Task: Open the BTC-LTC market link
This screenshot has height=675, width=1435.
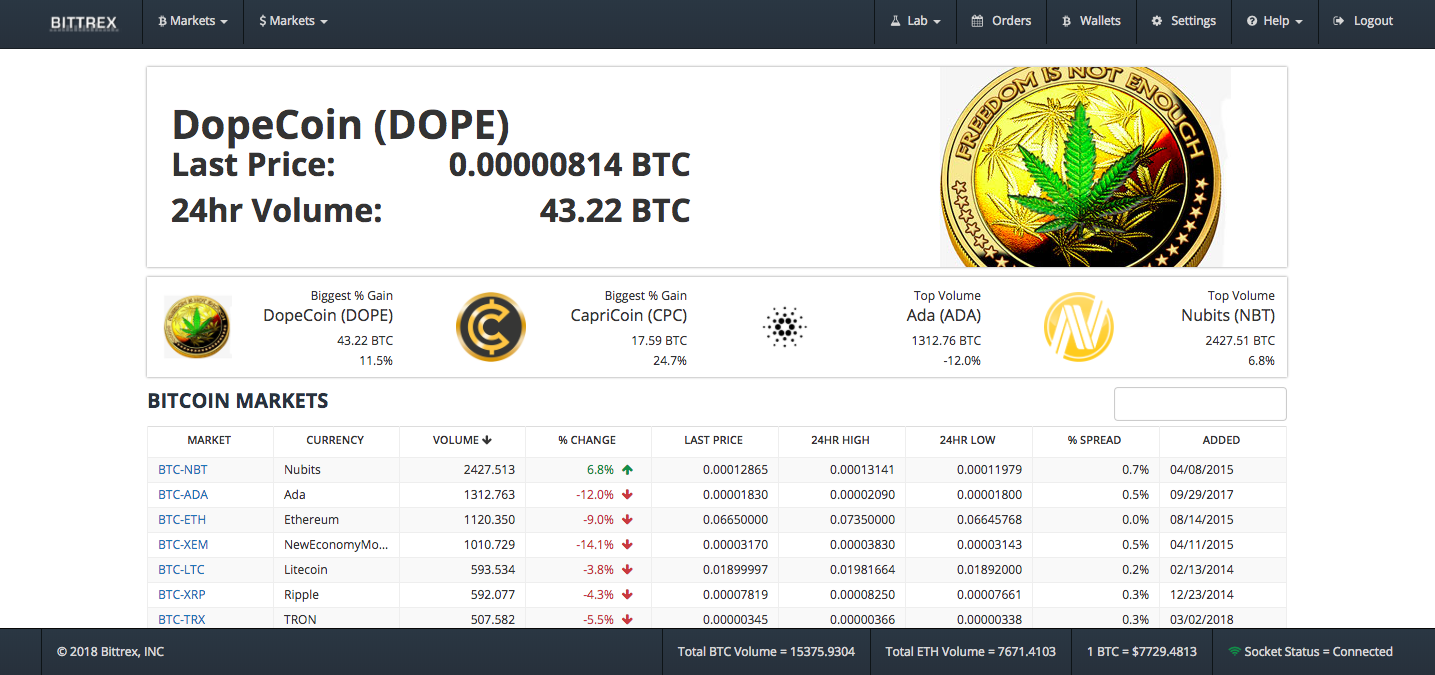Action: click(181, 569)
